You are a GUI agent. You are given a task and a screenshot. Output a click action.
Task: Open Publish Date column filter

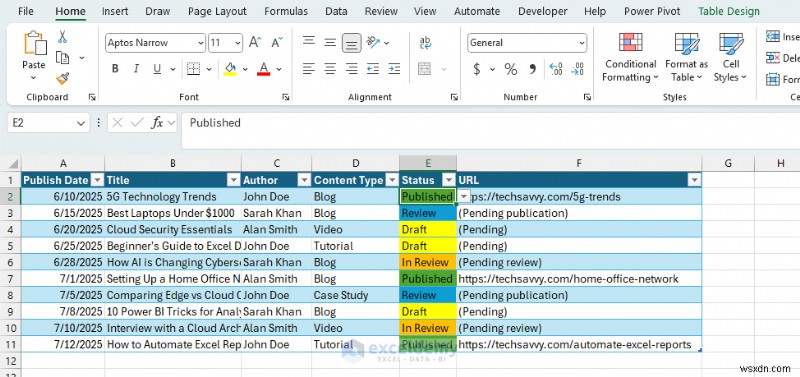pyautogui.click(x=97, y=180)
